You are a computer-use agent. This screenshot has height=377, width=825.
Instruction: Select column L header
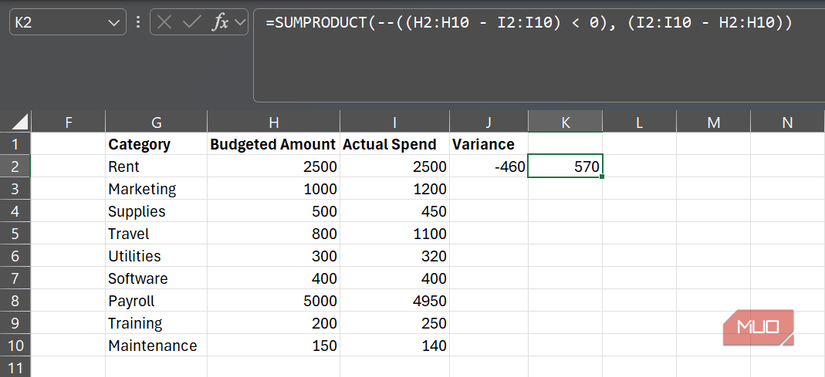coord(639,122)
